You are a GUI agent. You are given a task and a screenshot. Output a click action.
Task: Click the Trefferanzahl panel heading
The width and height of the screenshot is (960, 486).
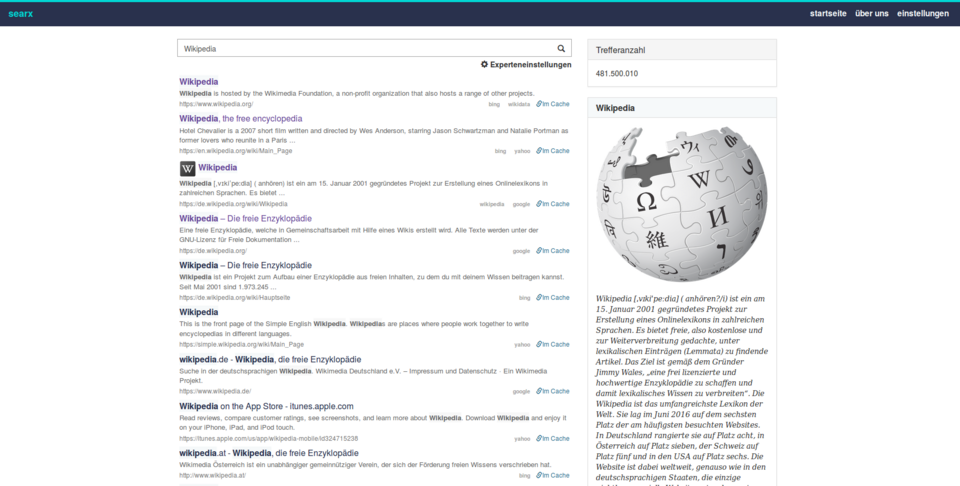(x=682, y=50)
